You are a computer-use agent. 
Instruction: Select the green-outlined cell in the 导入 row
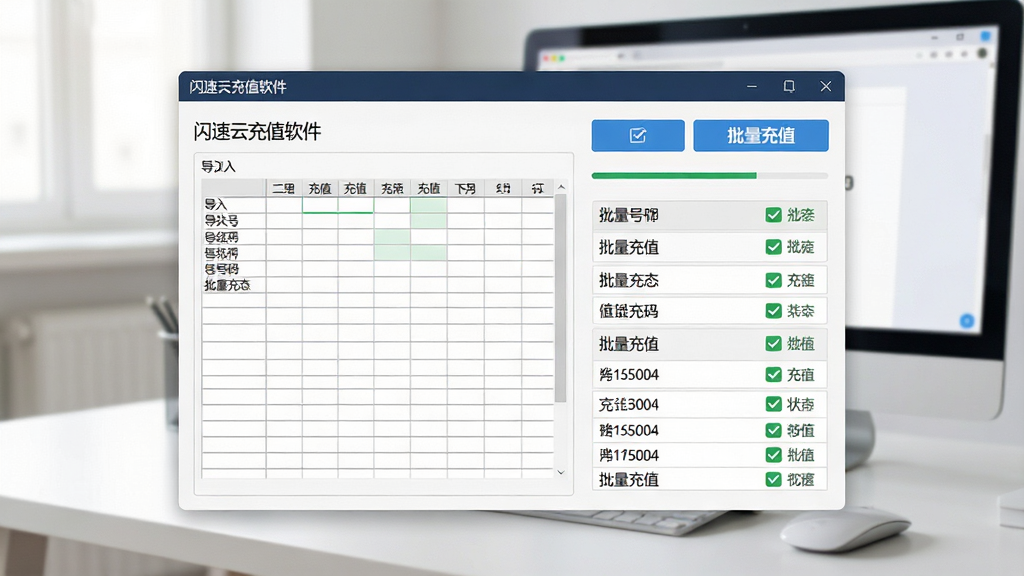click(338, 205)
